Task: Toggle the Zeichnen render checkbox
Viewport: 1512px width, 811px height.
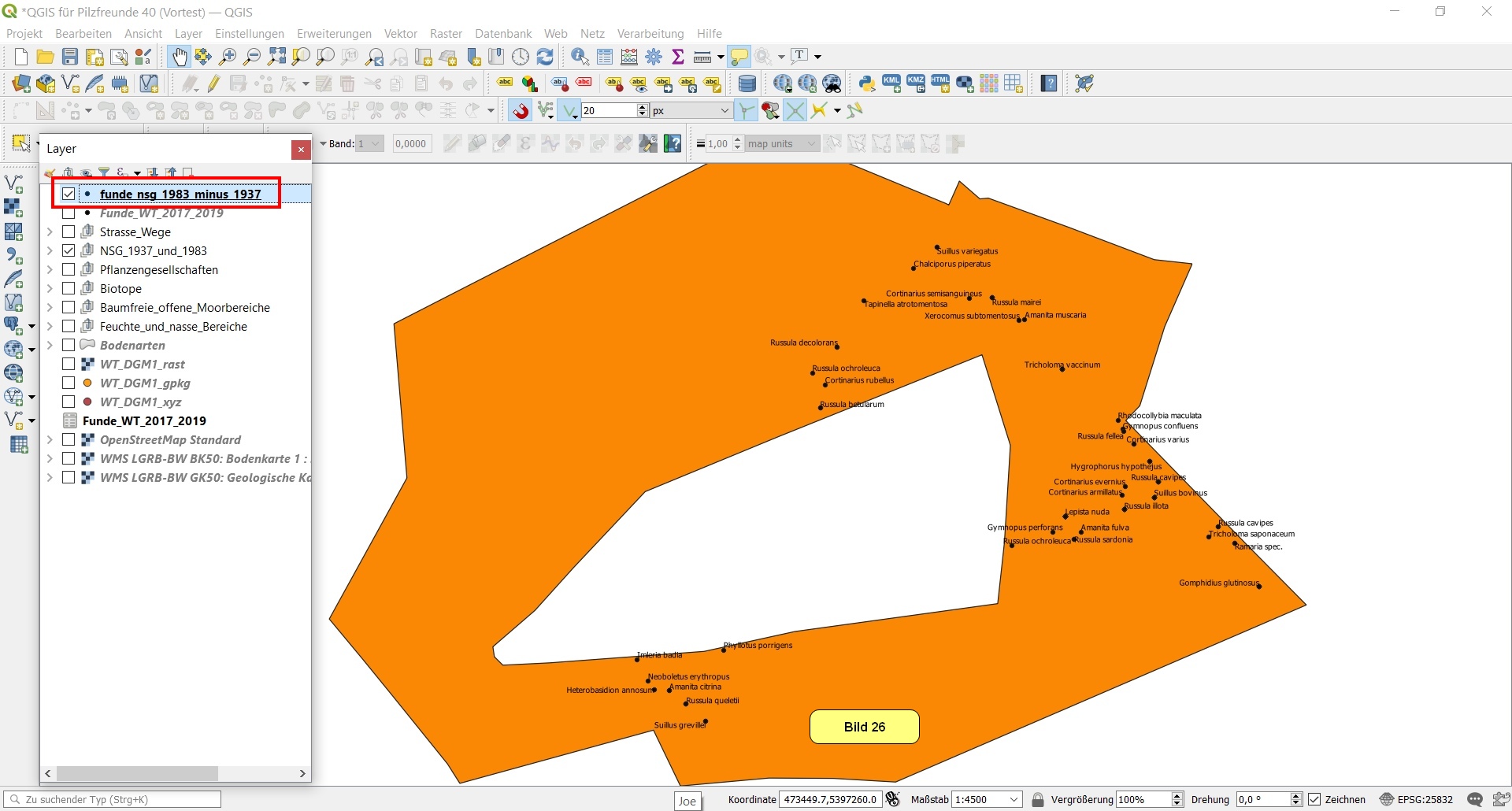Action: [1314, 799]
